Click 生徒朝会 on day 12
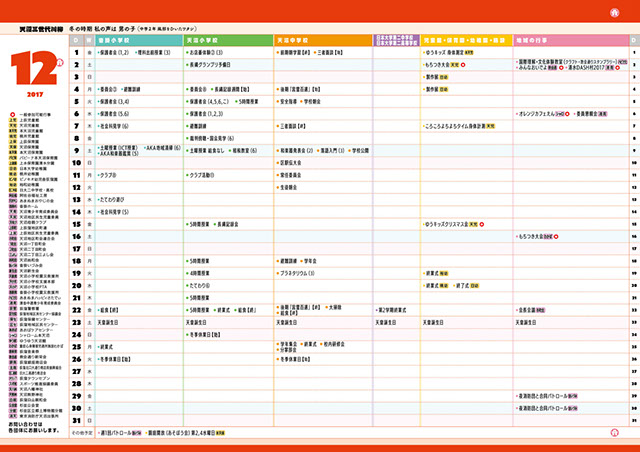Viewport: 640px width, 452px height. tap(288, 187)
